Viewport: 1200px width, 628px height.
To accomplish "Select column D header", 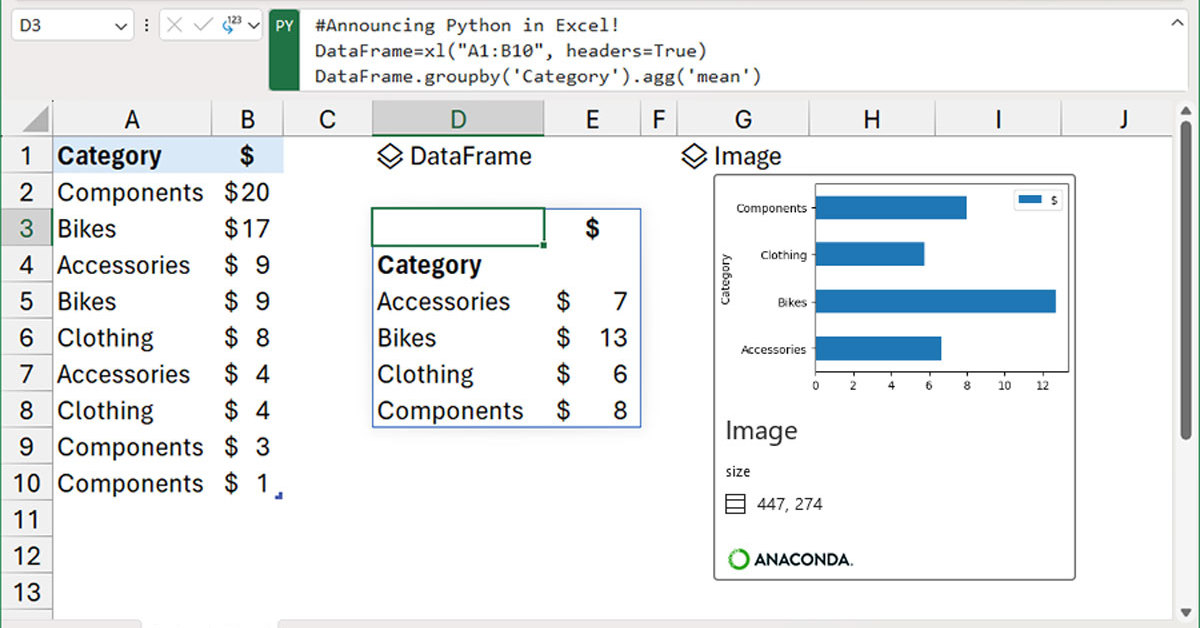I will tap(457, 120).
